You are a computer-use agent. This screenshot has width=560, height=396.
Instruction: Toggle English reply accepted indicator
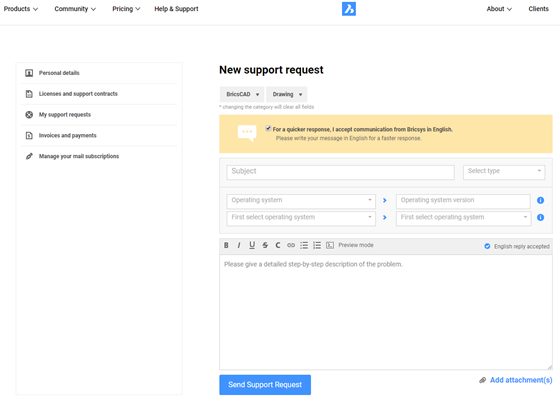pos(487,246)
